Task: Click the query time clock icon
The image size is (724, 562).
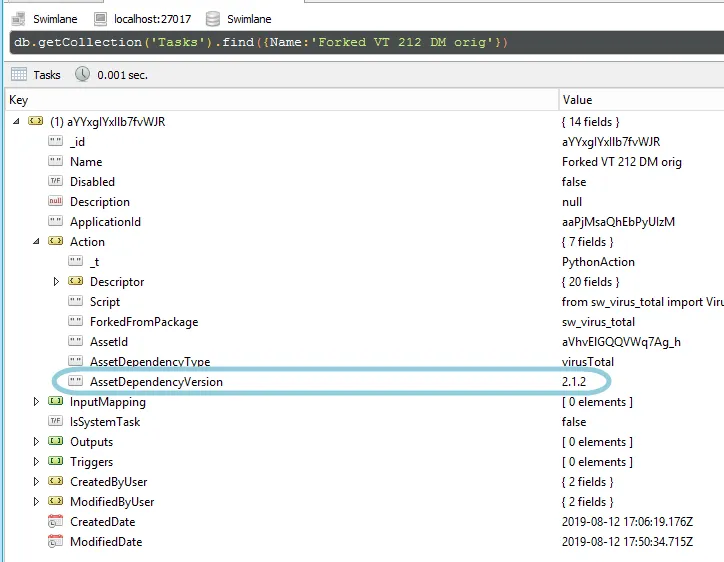Action: [x=83, y=74]
